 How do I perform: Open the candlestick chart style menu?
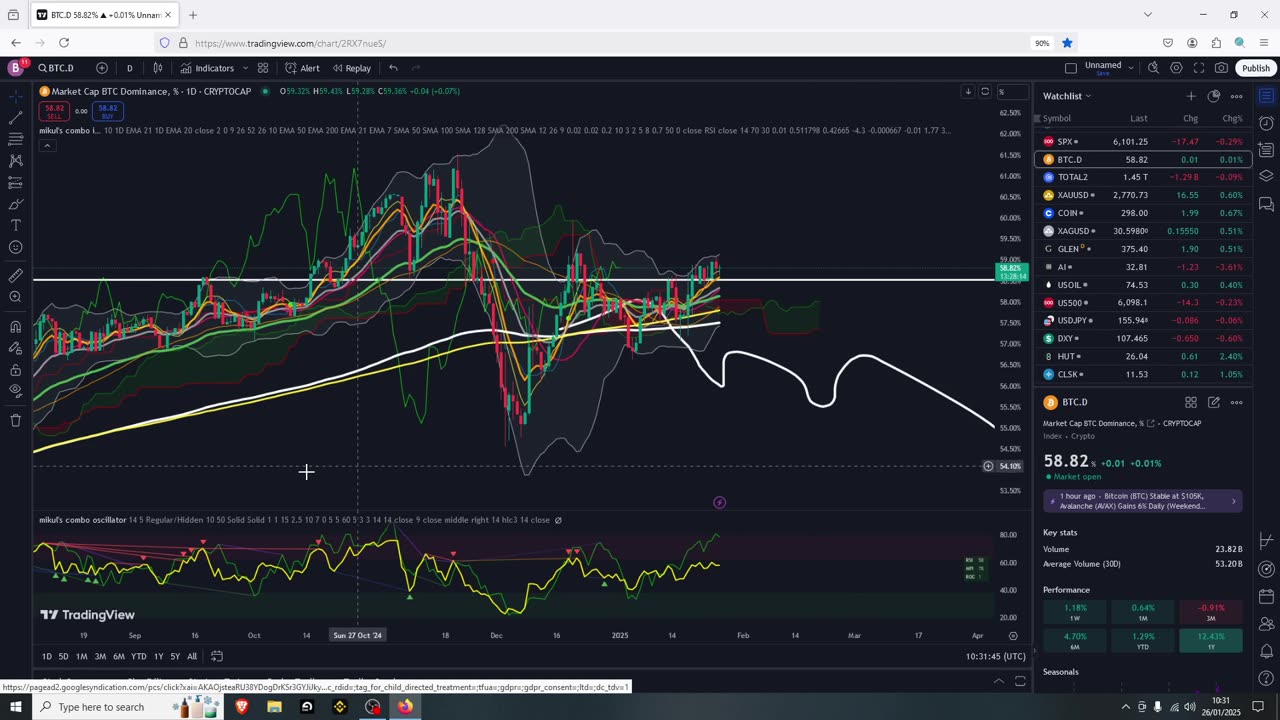(158, 68)
